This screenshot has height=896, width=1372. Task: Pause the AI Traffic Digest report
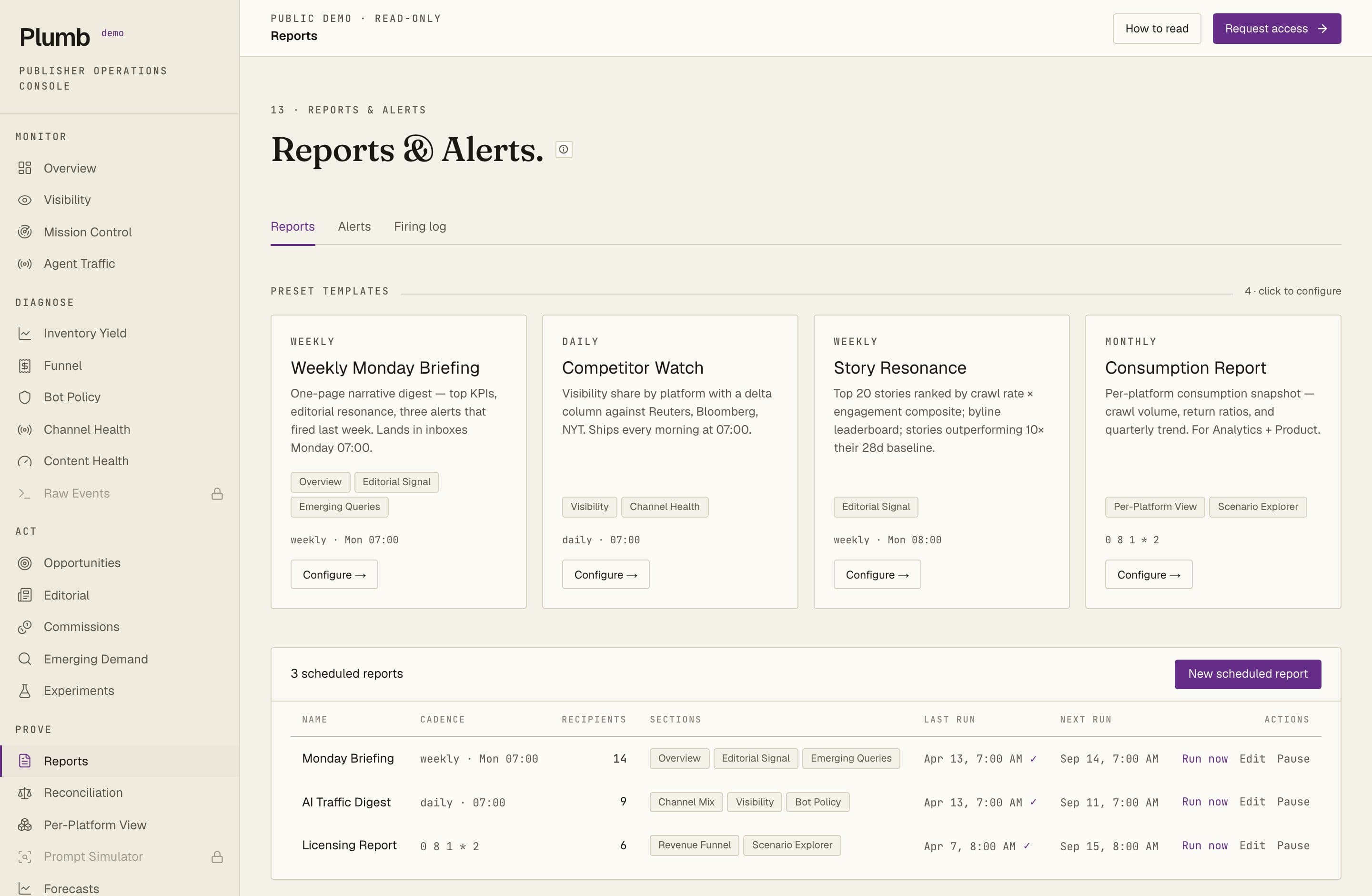(x=1293, y=802)
